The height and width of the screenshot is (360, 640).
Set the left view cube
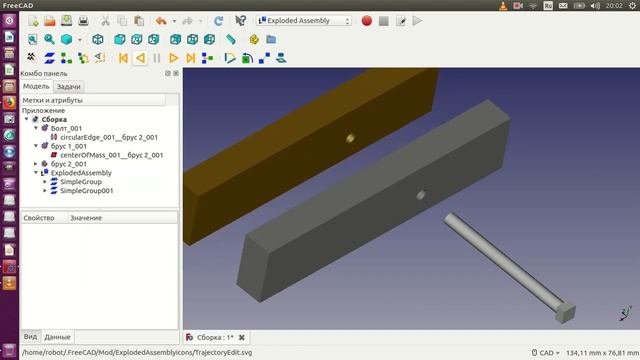209,40
